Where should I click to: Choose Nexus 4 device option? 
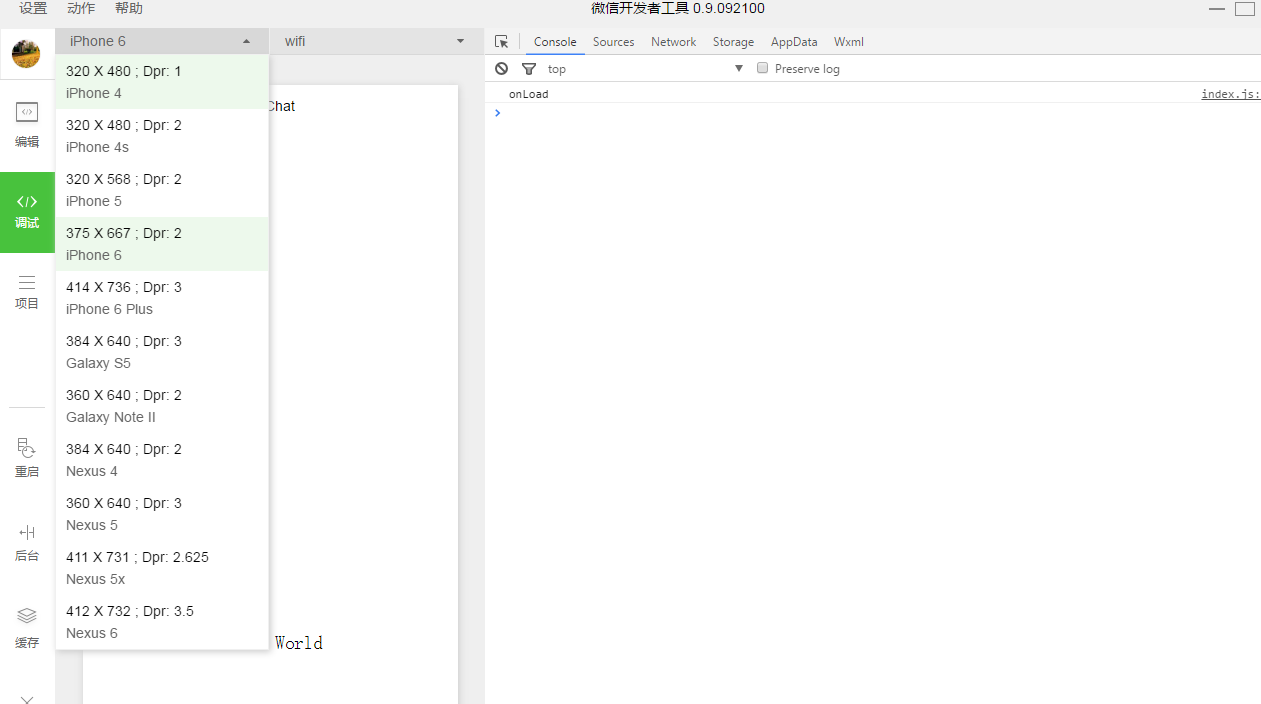[162, 460]
